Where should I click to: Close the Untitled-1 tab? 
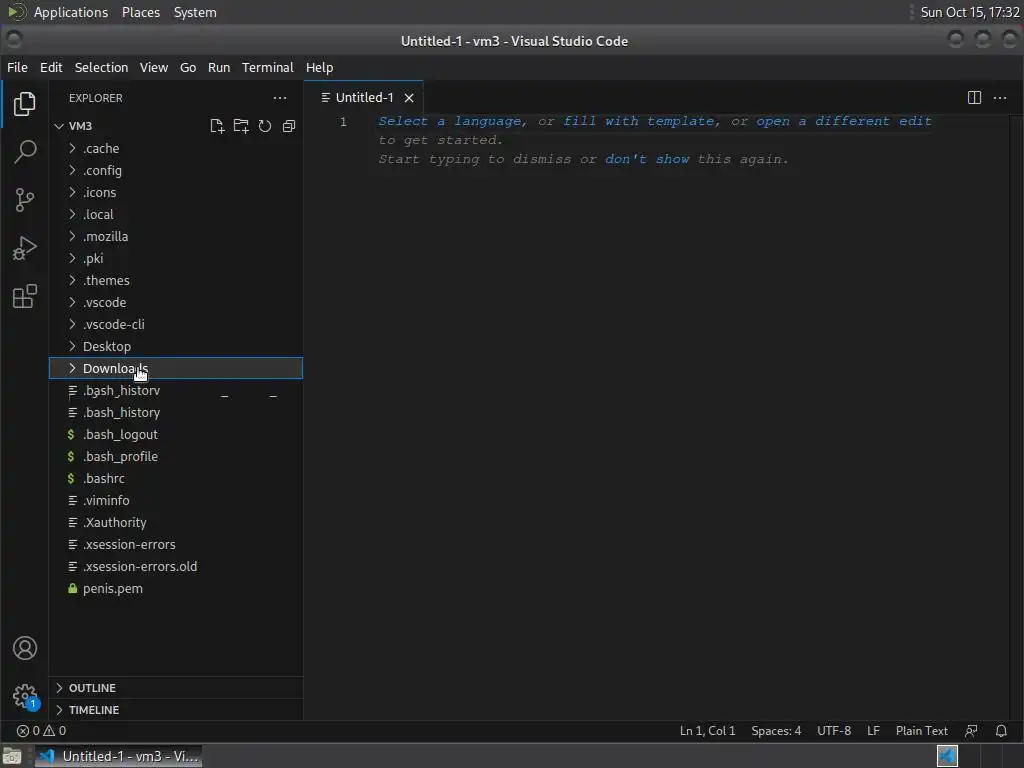[409, 98]
